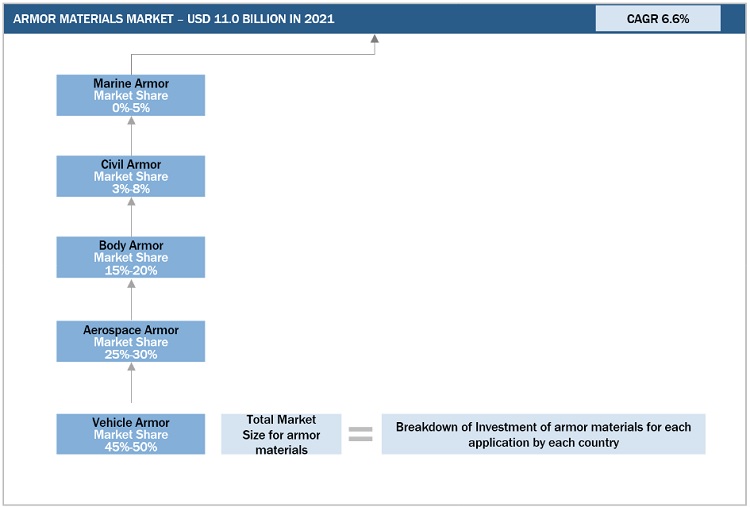
Task: Select the Armor Materials Market header title
Action: (x=174, y=19)
